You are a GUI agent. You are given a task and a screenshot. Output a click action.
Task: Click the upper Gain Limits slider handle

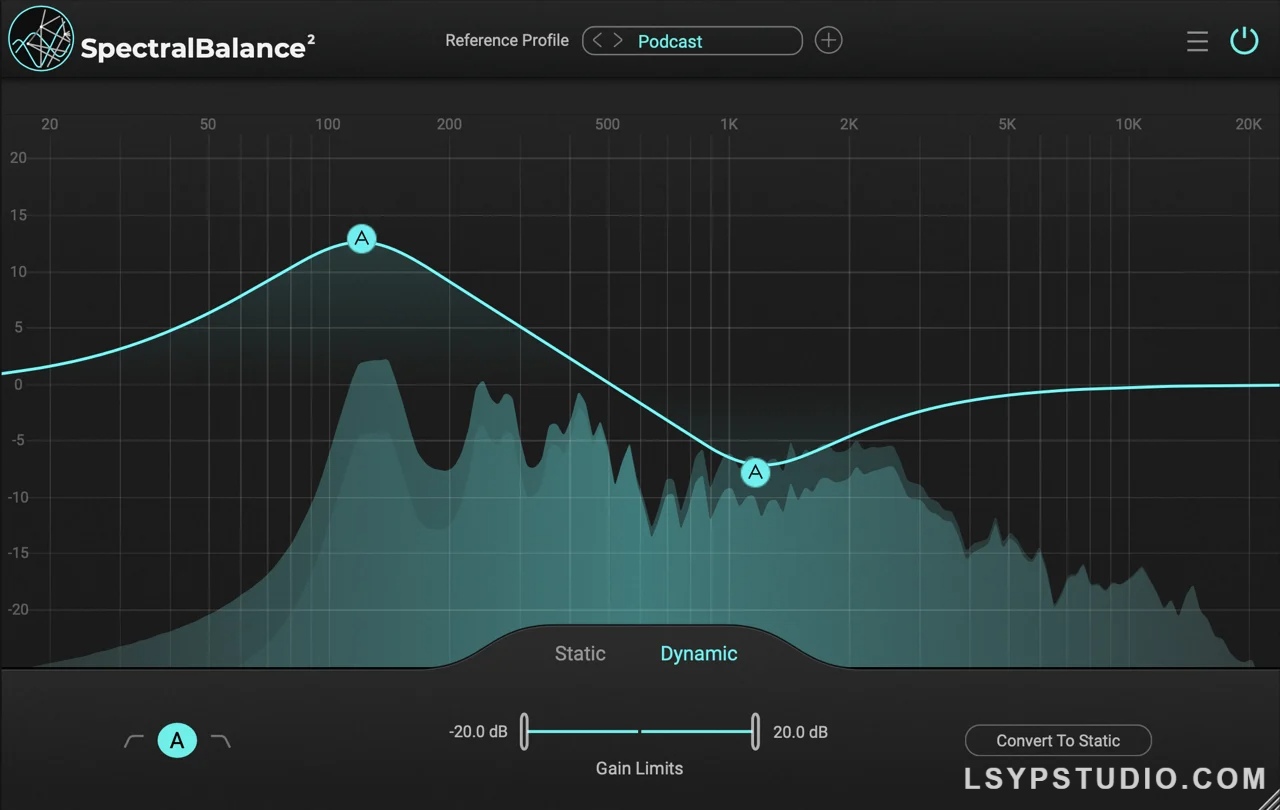756,732
